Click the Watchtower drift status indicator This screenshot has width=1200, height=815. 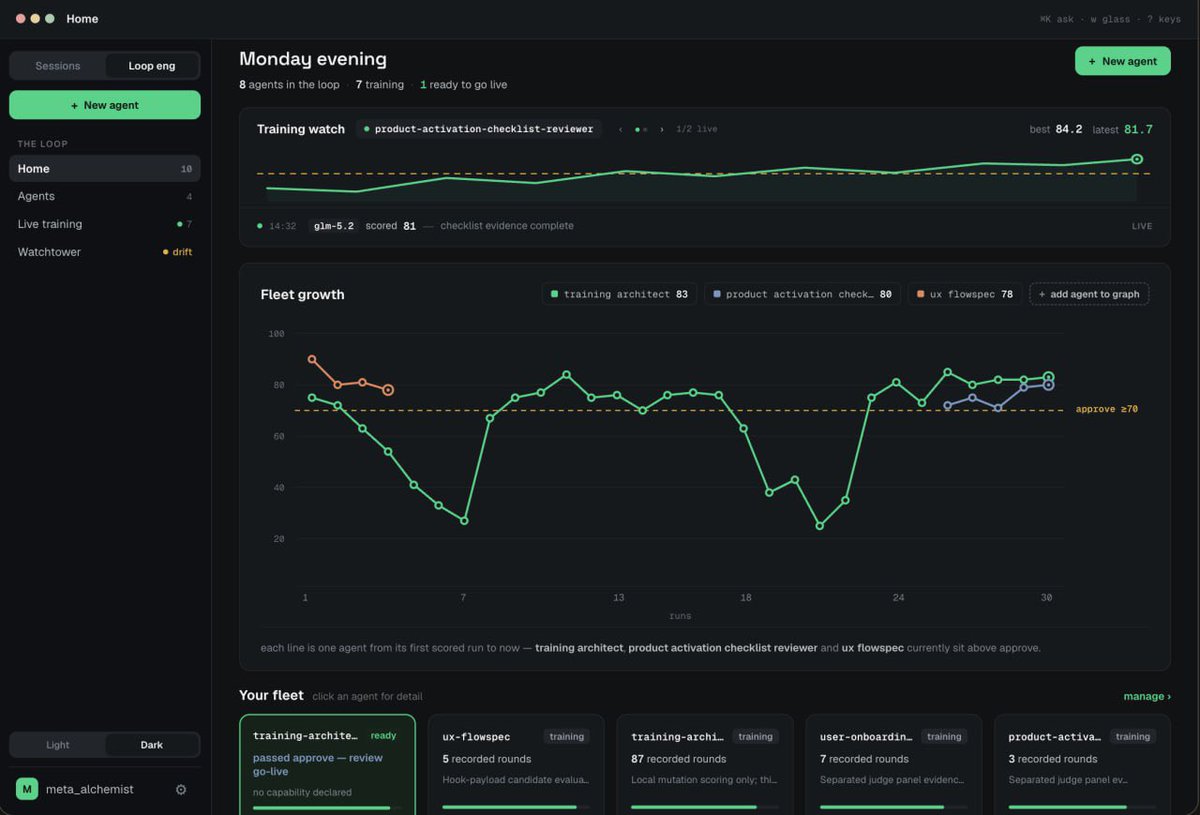tap(178, 252)
